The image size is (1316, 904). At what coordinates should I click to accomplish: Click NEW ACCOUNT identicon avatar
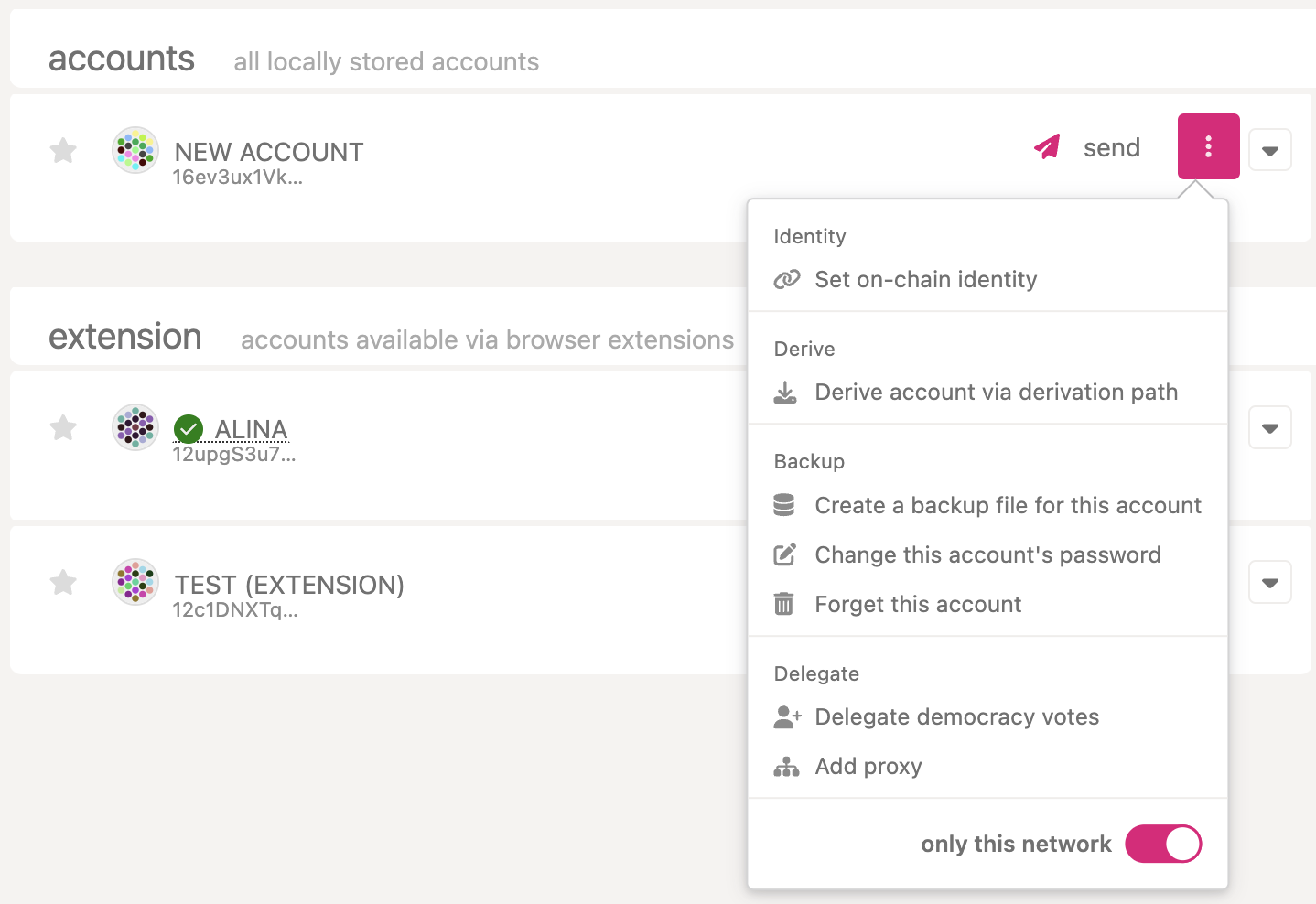click(x=135, y=150)
